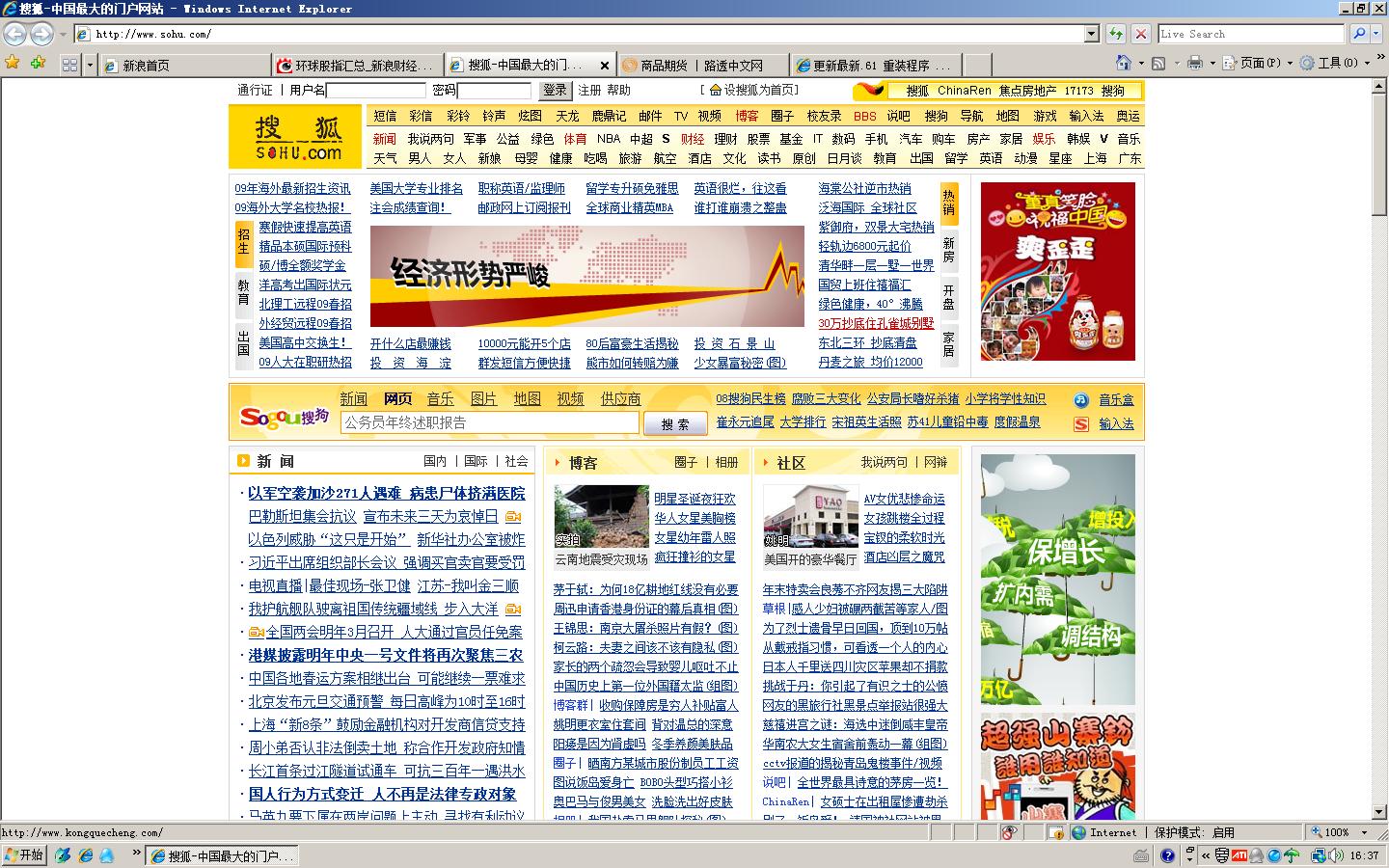This screenshot has height=868, width=1389.
Task: Open the Print options dropdown arrow
Action: pos(1212,64)
